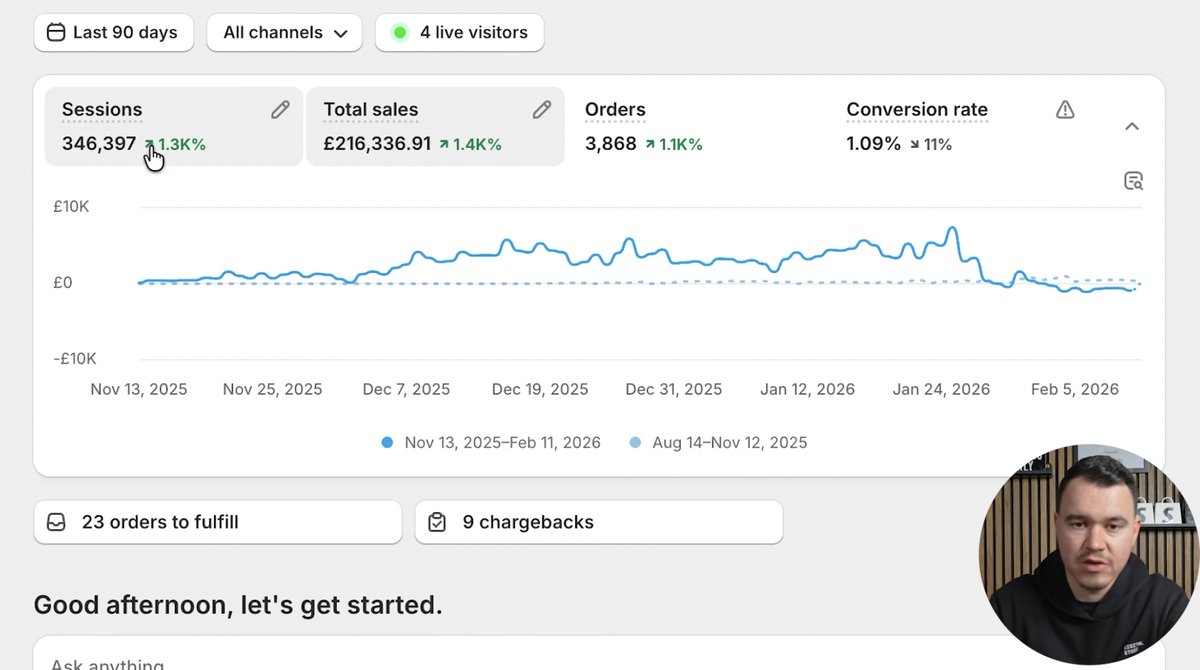Click the 11% conversion decrease indicator
The height and width of the screenshot is (670, 1200).
[x=930, y=144]
